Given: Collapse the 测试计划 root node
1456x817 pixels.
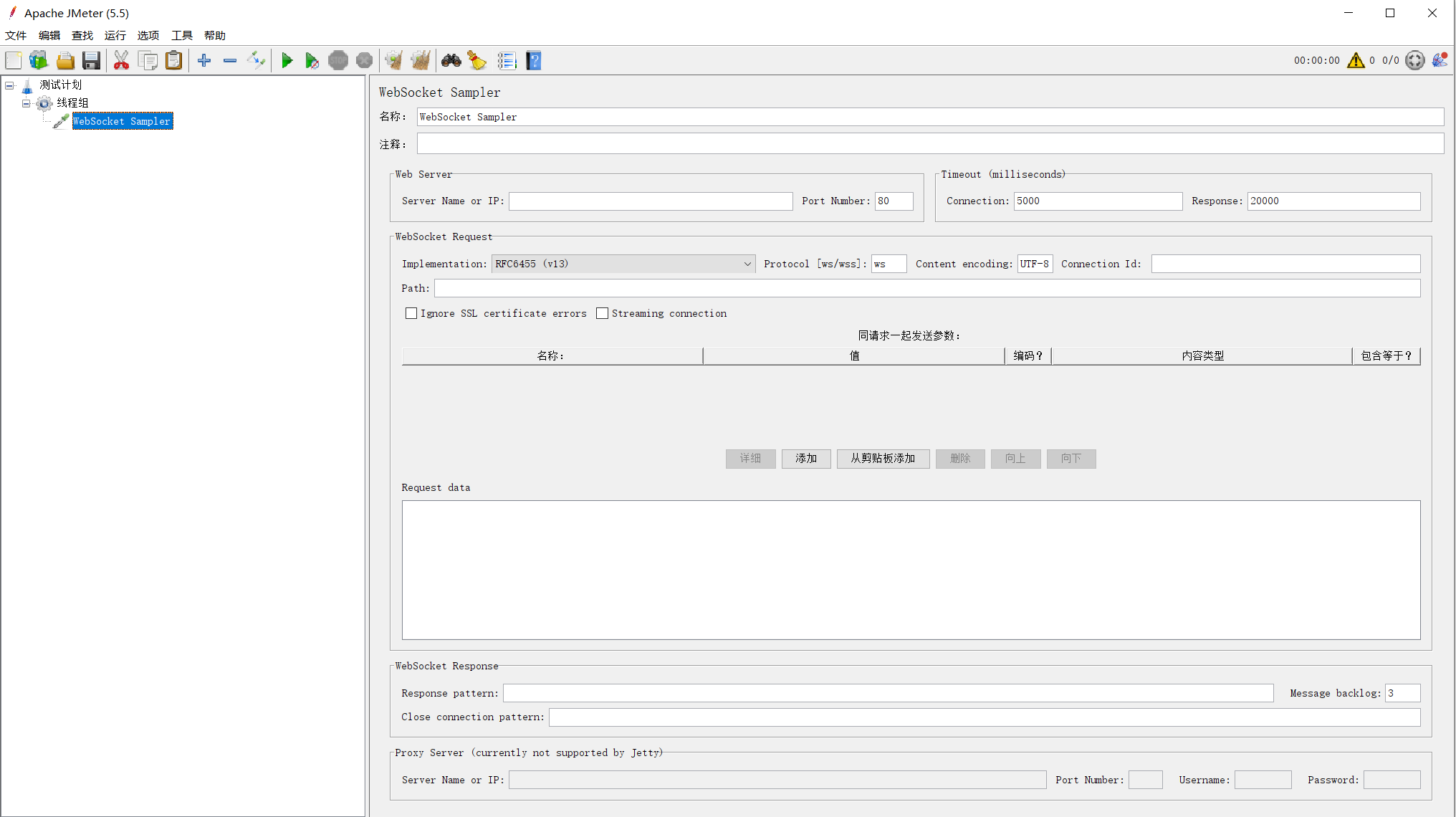Looking at the screenshot, I should point(9,85).
